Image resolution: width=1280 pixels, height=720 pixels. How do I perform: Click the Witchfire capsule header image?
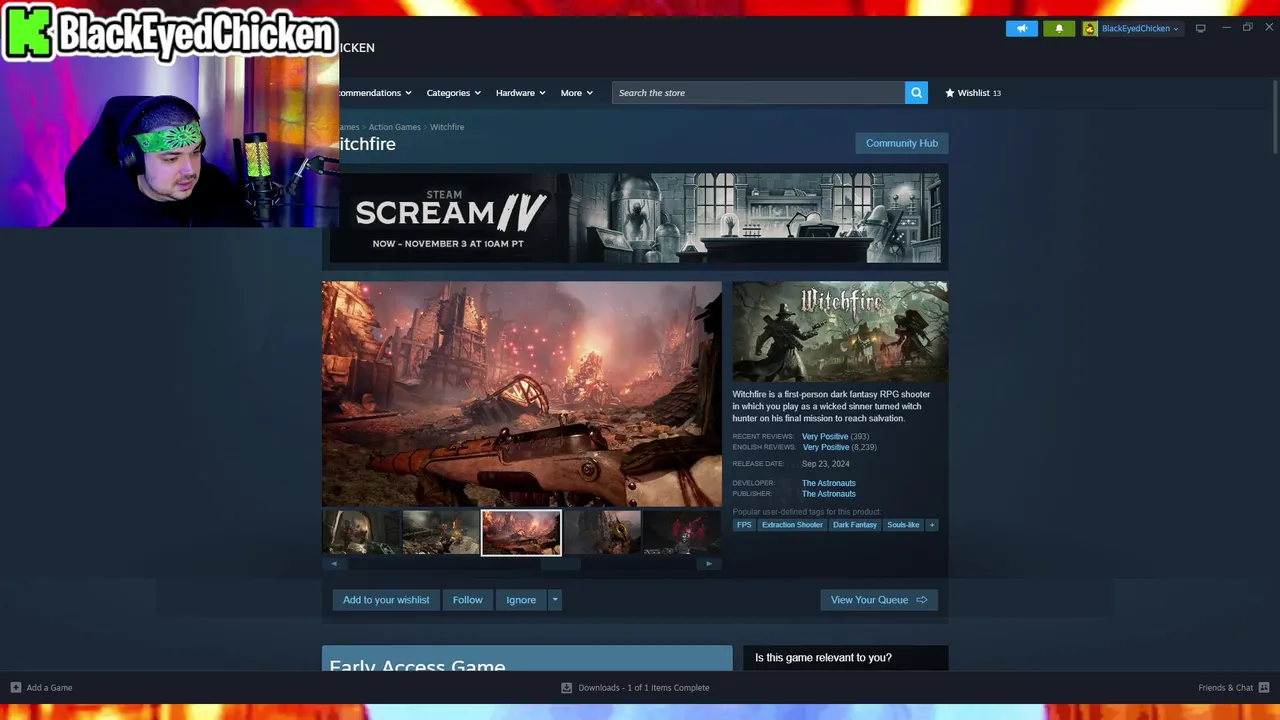pyautogui.click(x=840, y=331)
